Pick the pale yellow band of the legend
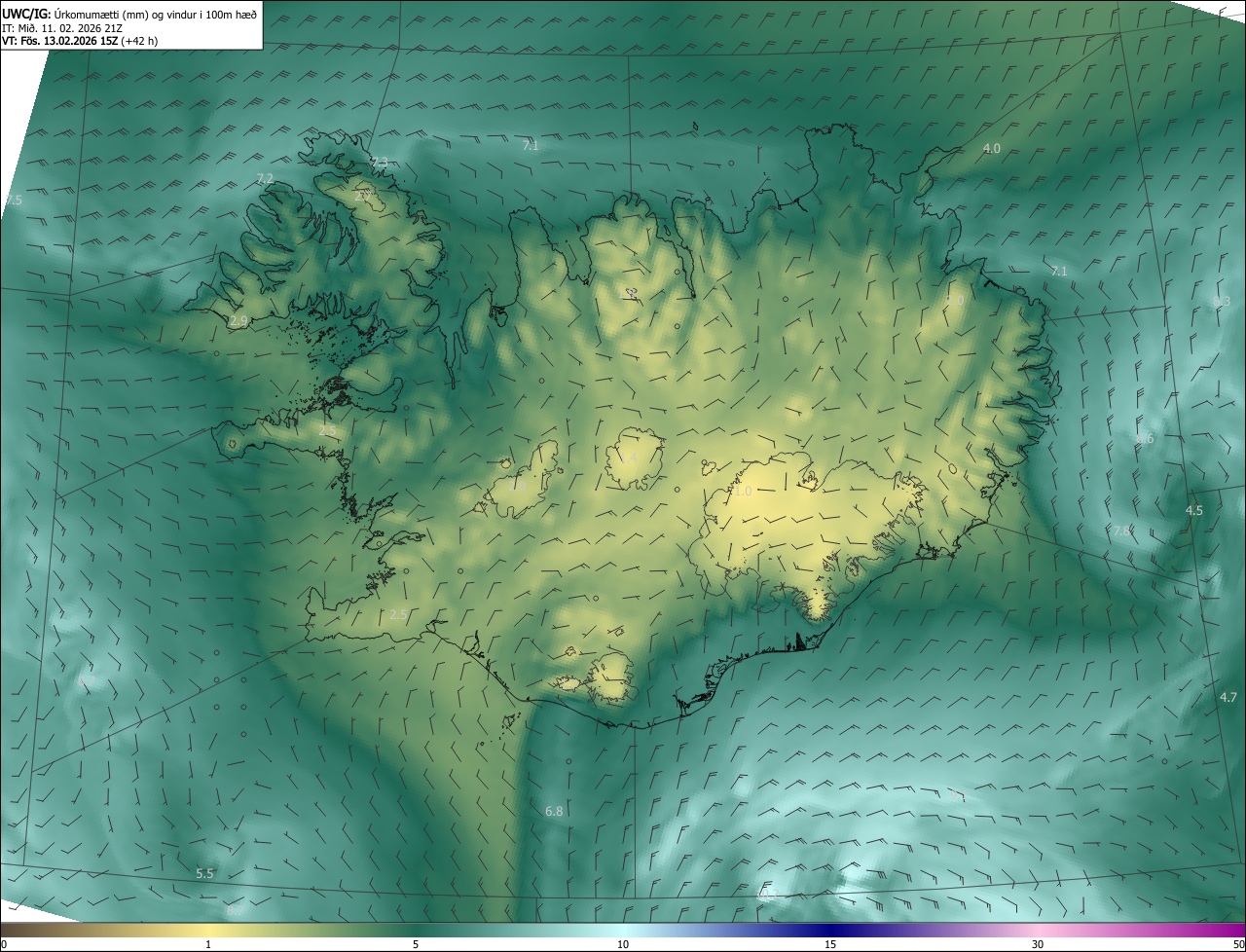This screenshot has height=952, width=1246. point(207,930)
